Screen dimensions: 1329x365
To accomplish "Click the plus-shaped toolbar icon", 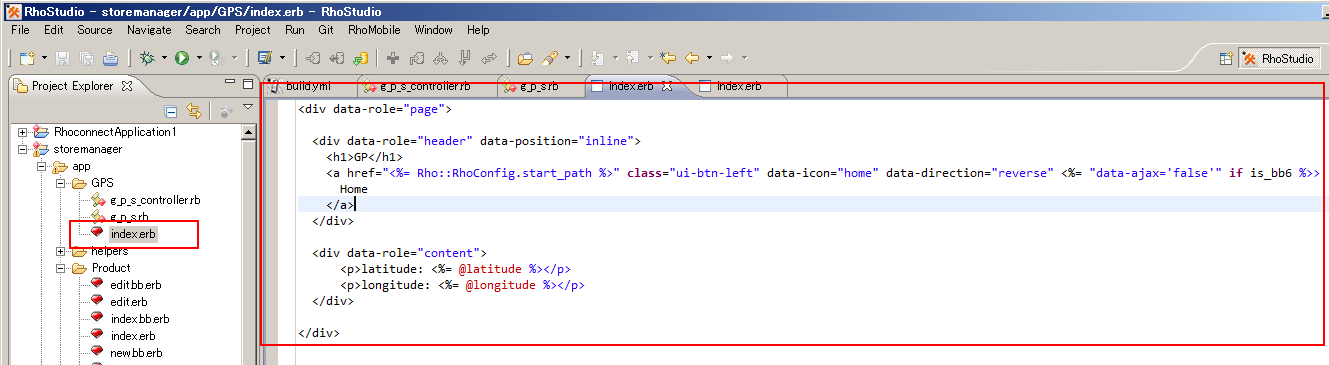I will tap(393, 58).
